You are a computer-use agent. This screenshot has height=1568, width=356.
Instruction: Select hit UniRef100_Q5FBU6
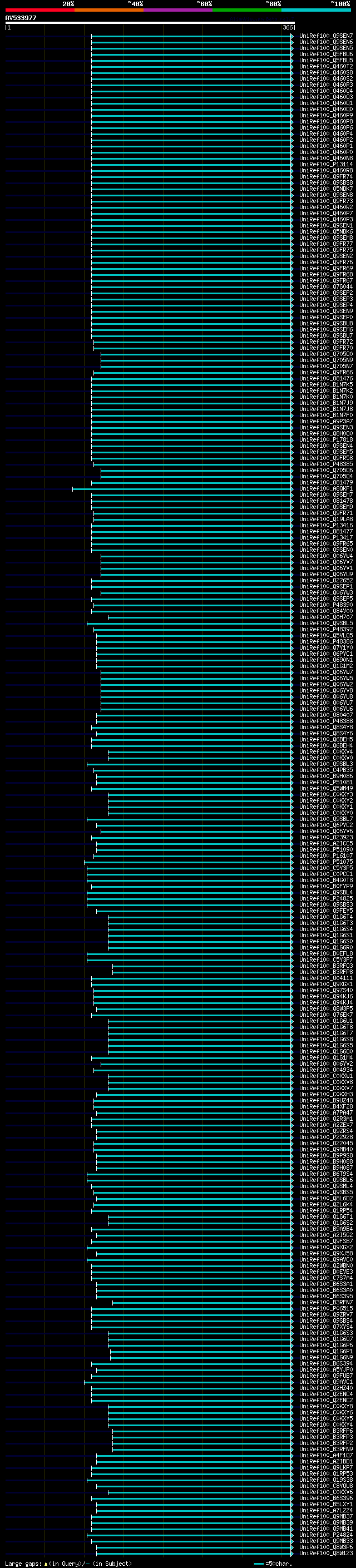point(326,54)
